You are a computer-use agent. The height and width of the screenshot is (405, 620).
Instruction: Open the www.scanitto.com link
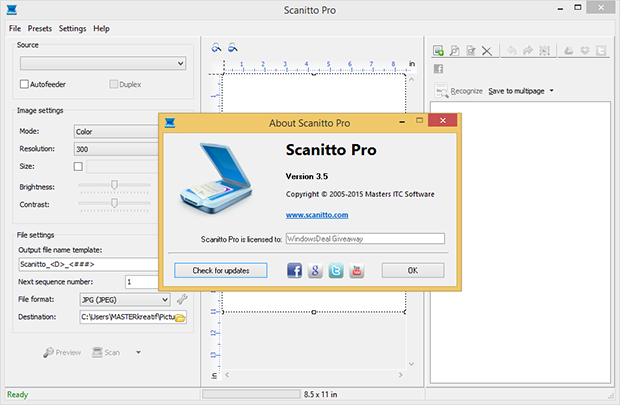(x=317, y=215)
